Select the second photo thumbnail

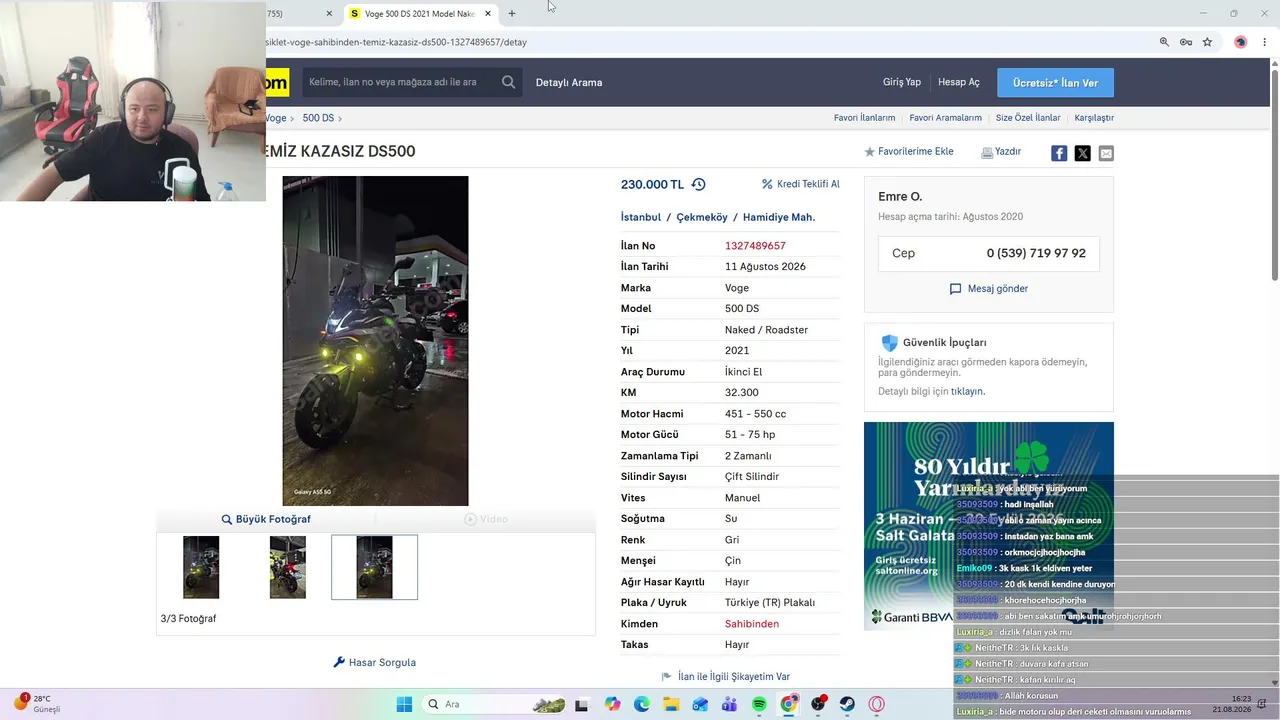click(x=288, y=567)
